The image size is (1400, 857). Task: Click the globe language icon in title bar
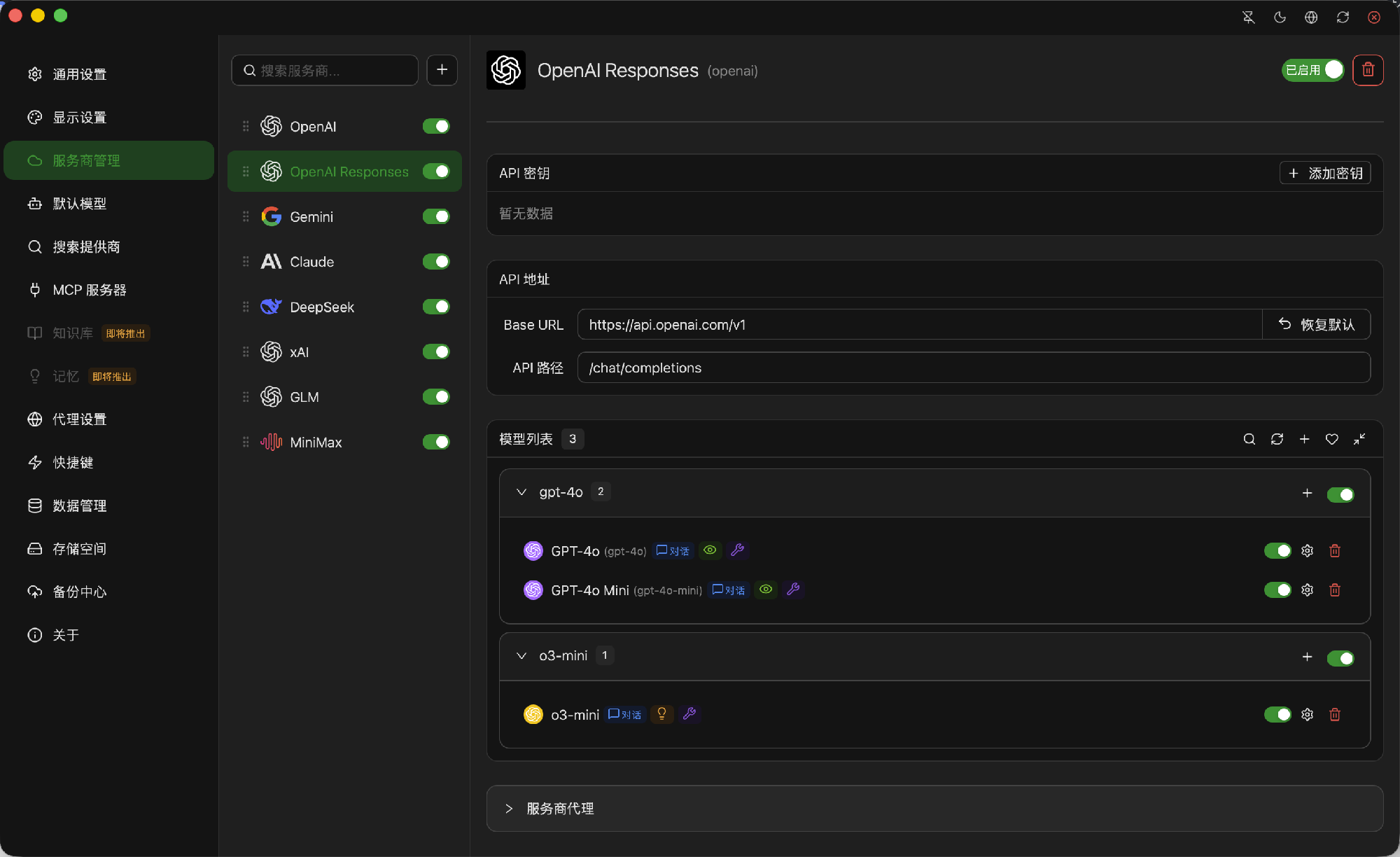[x=1311, y=17]
